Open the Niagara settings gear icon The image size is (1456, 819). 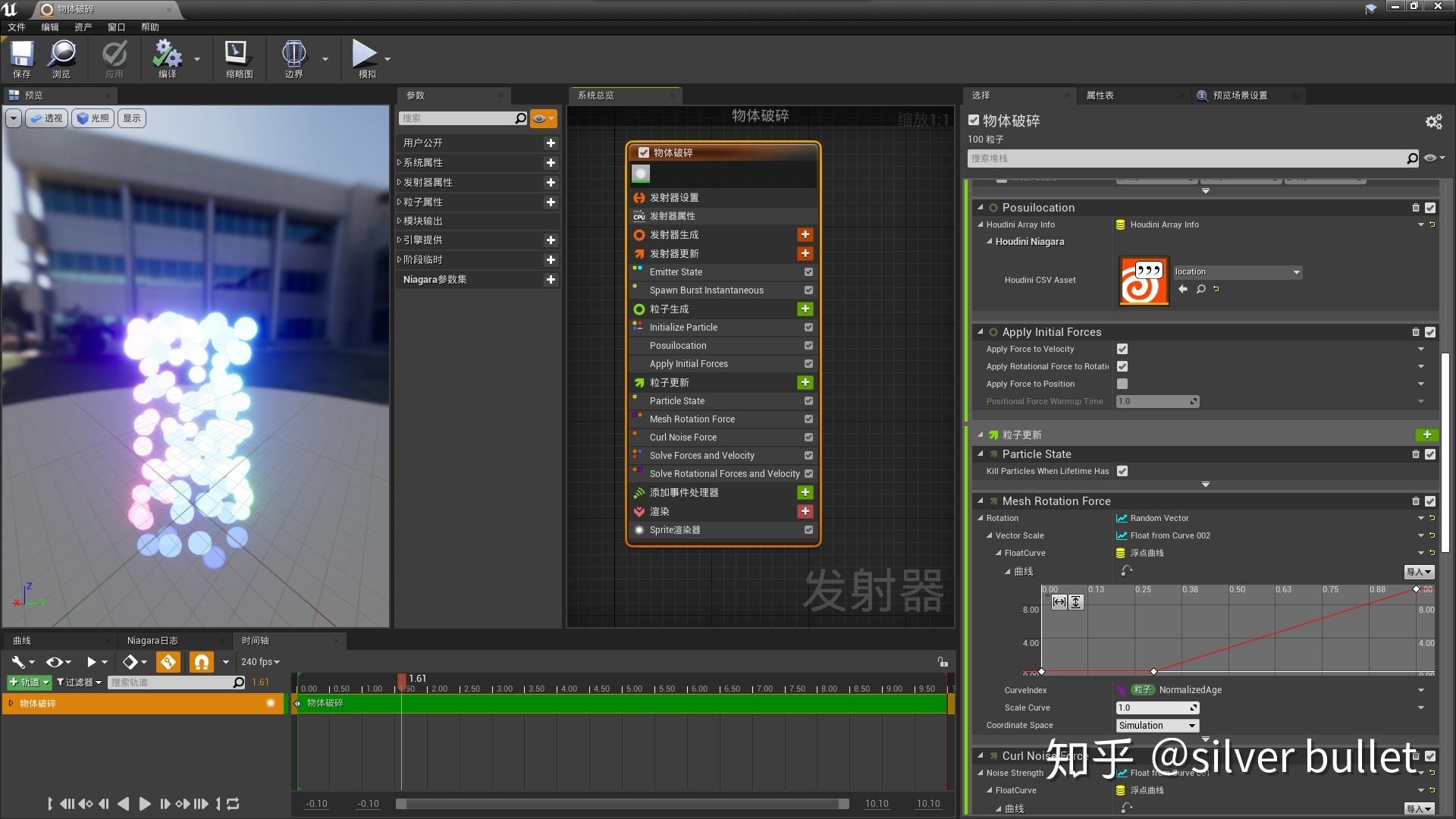point(1432,121)
